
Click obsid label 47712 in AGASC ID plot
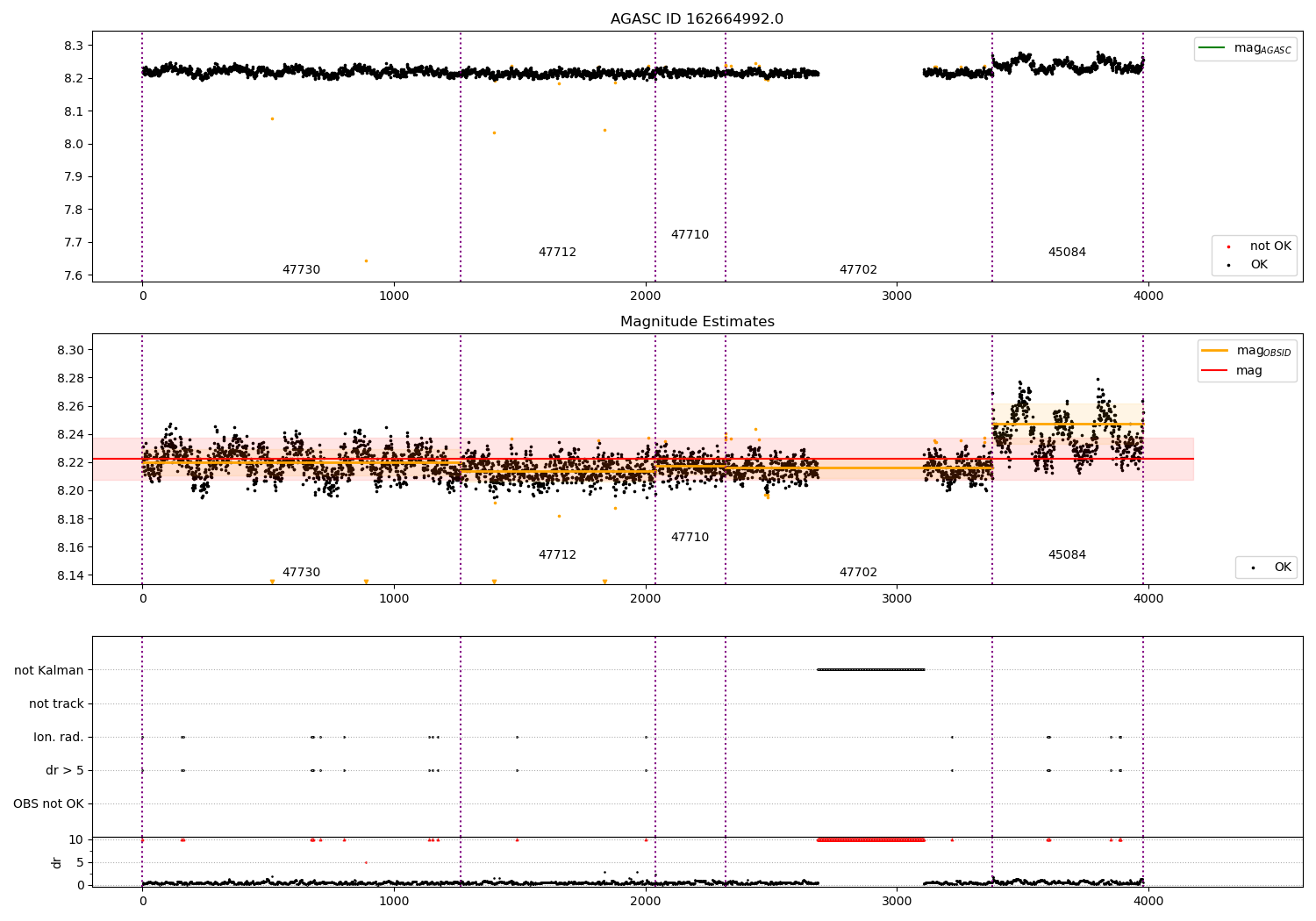pyautogui.click(x=557, y=253)
